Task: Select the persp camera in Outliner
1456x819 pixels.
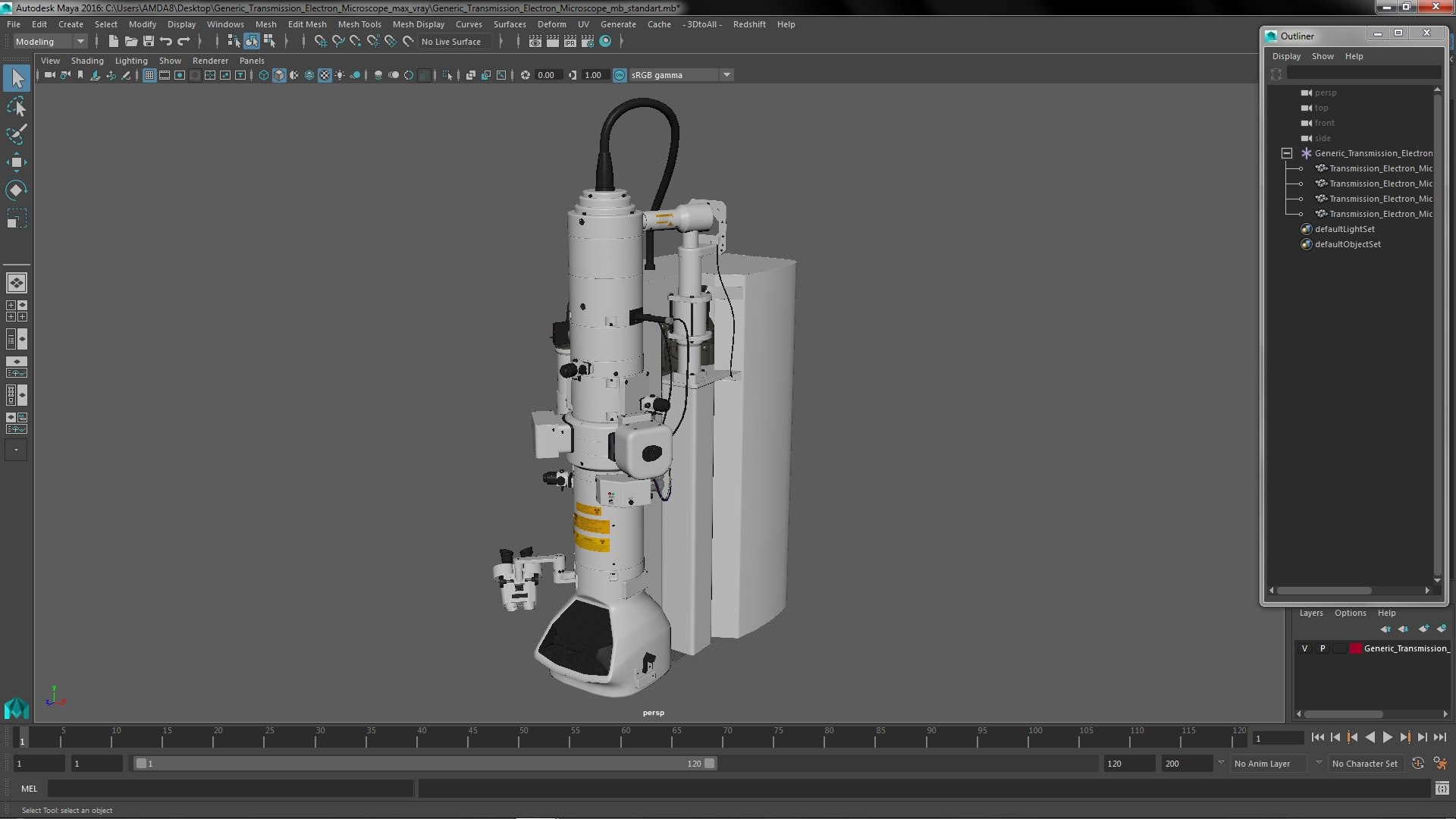Action: pos(1325,93)
